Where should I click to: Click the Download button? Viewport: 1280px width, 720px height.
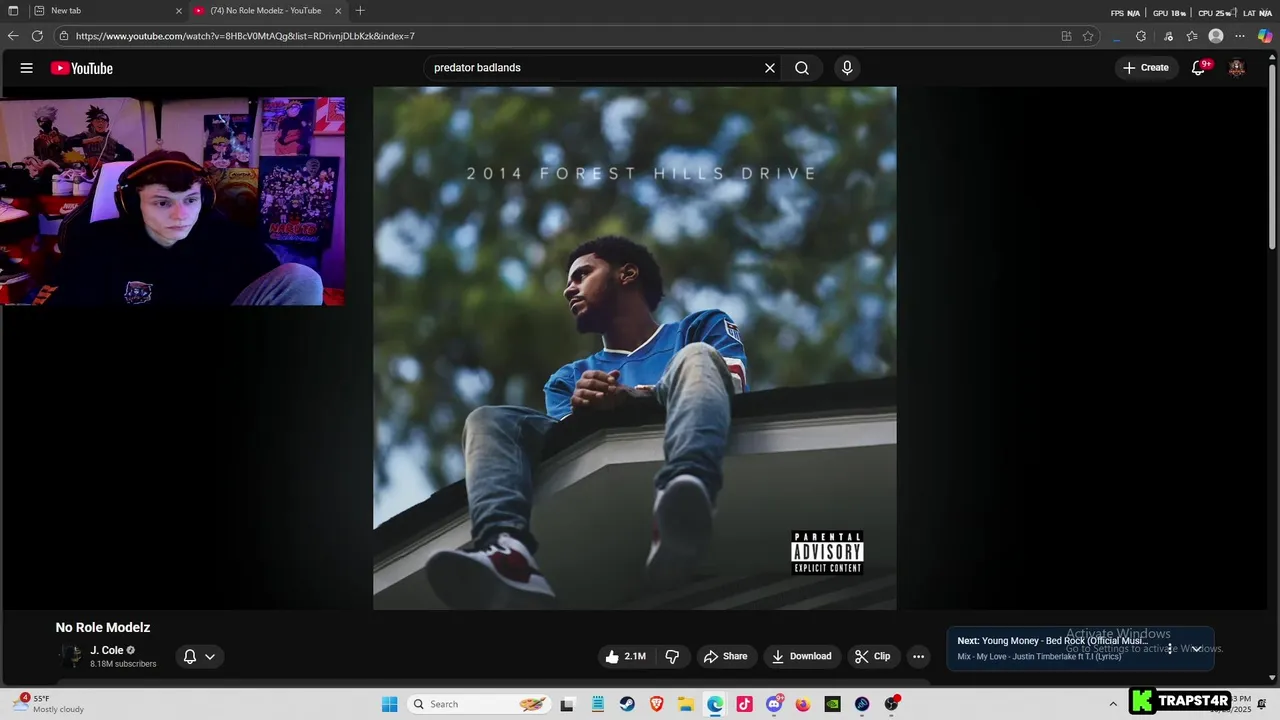coord(801,656)
